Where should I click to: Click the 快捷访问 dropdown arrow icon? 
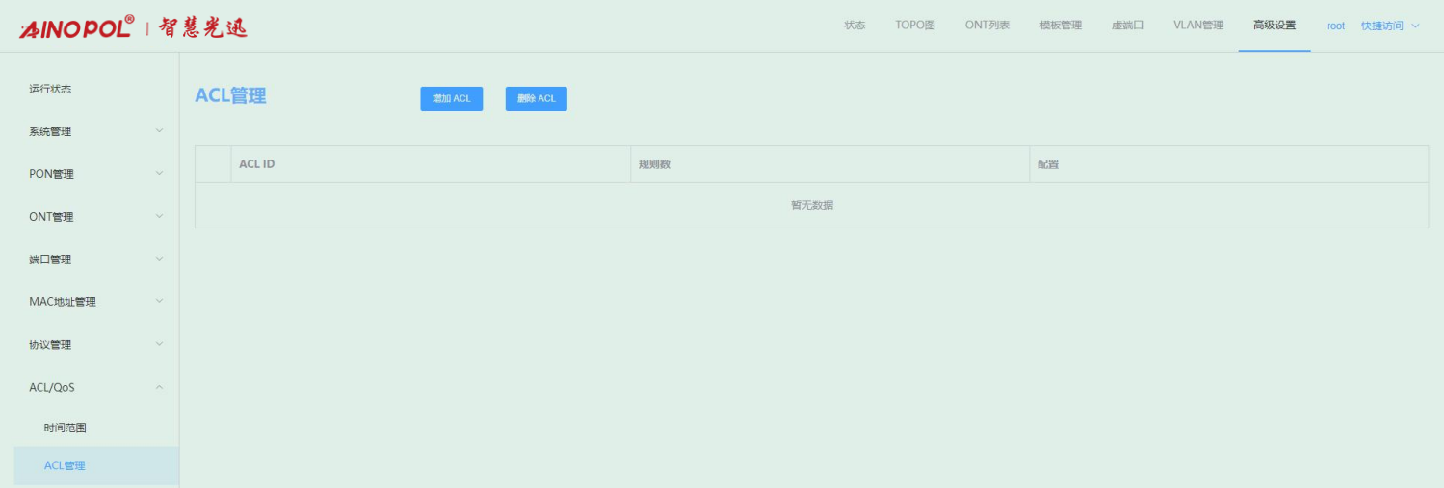pos(1415,26)
